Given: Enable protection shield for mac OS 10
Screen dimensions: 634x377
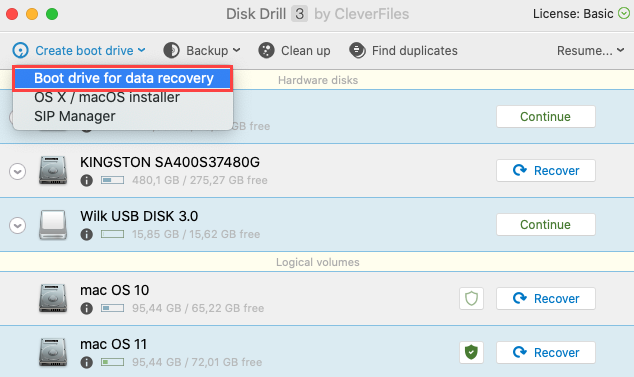Looking at the screenshot, I should point(471,299).
